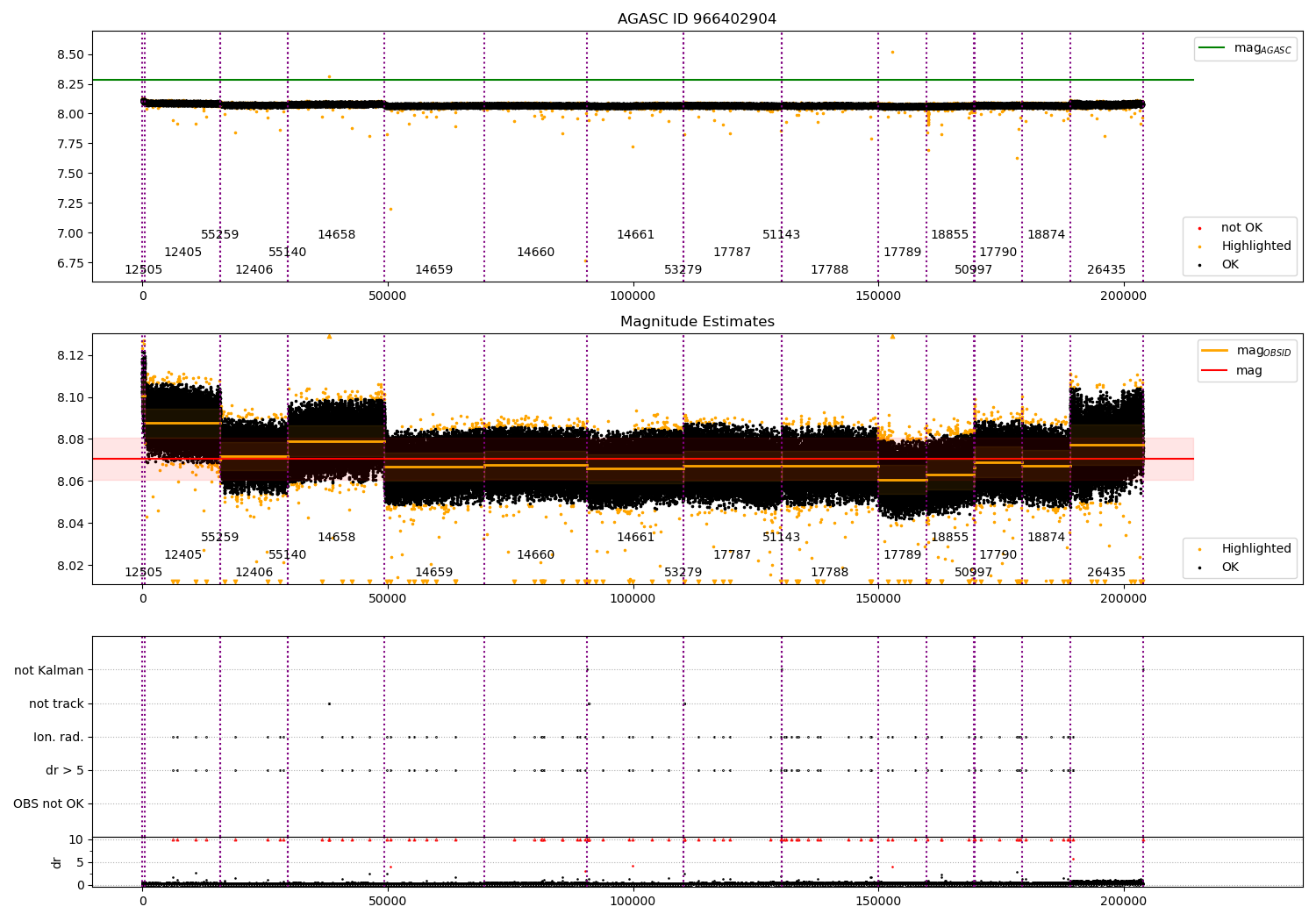Select 'Highlighted' in the top plot legend
Image resolution: width=1316 pixels, height=921 pixels.
click(1243, 246)
